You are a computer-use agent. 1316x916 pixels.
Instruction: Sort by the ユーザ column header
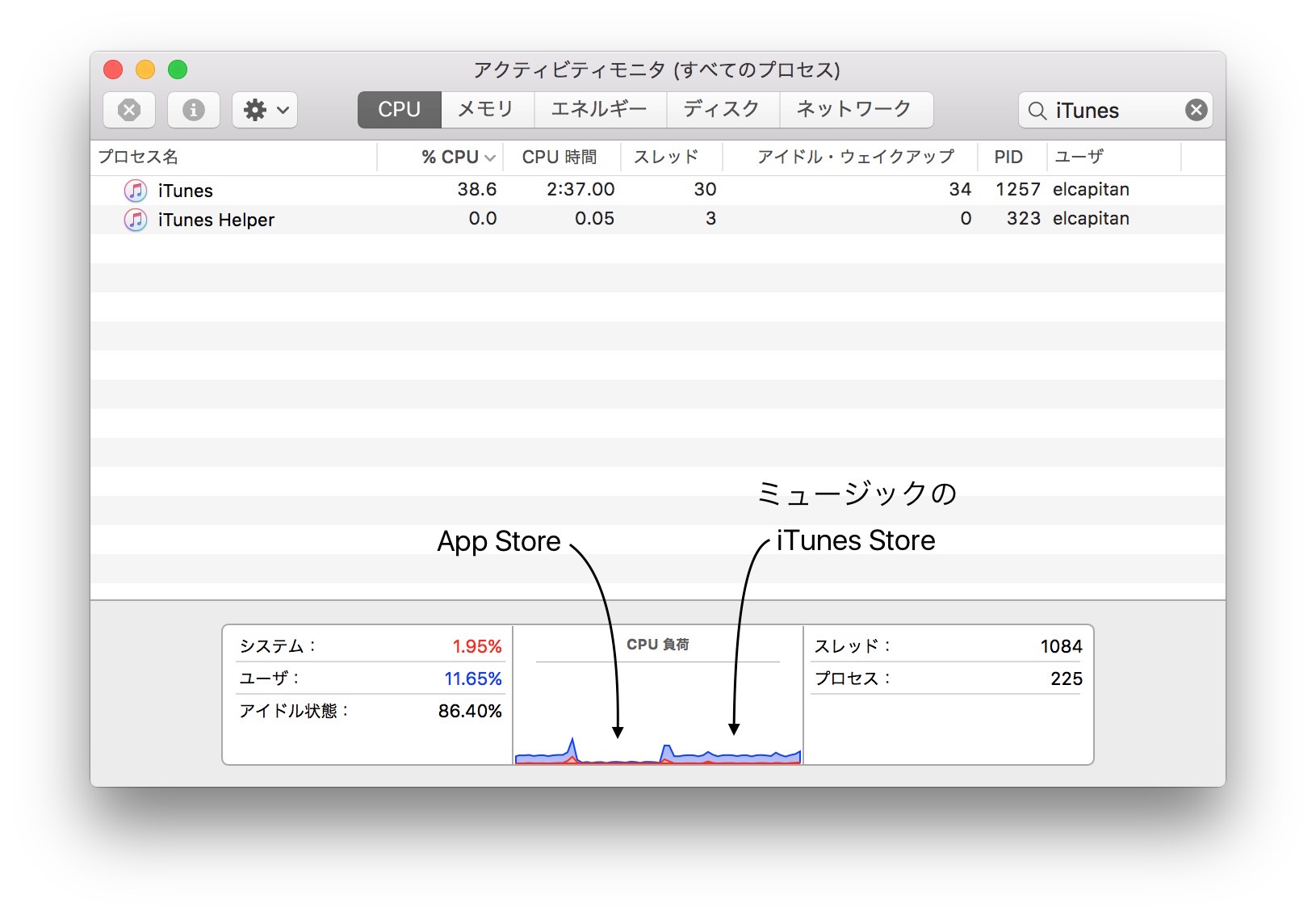[1114, 157]
